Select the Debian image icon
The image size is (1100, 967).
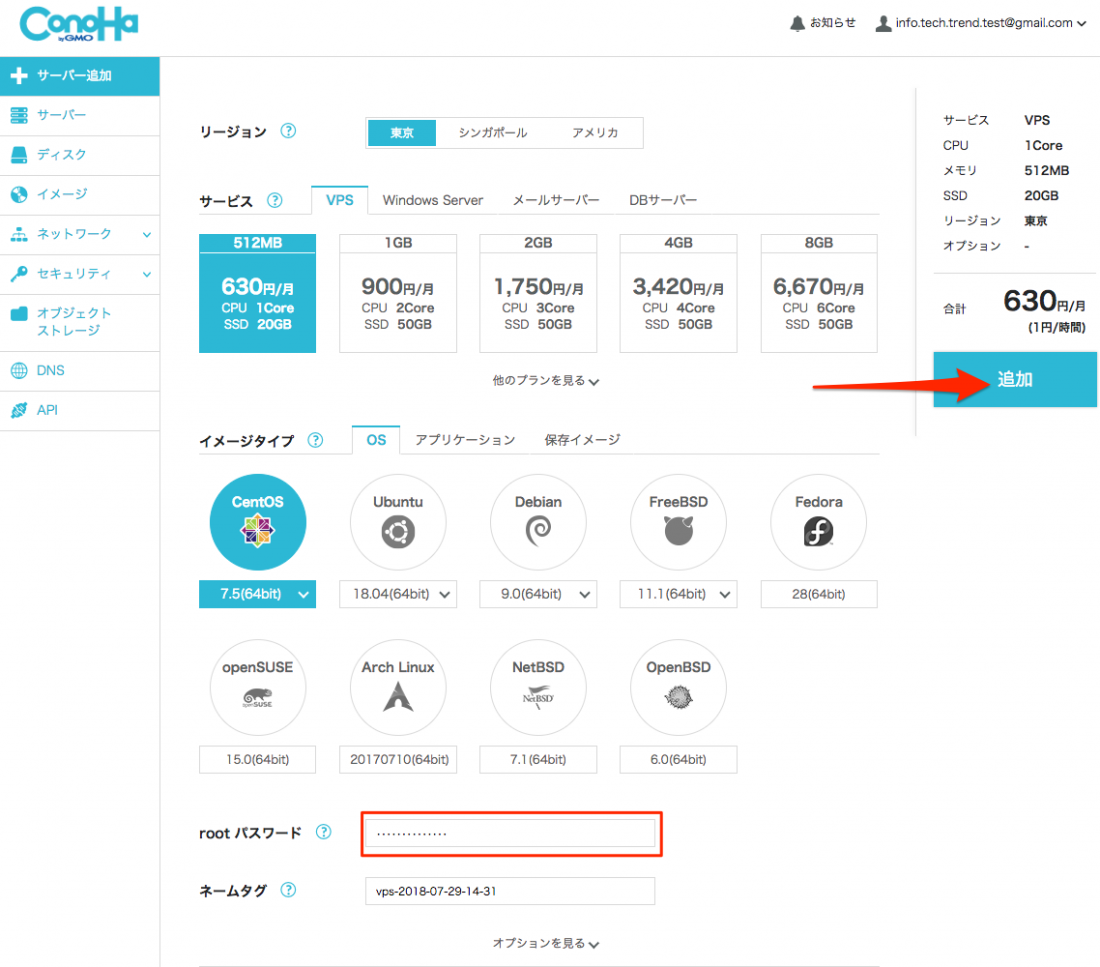click(x=538, y=522)
